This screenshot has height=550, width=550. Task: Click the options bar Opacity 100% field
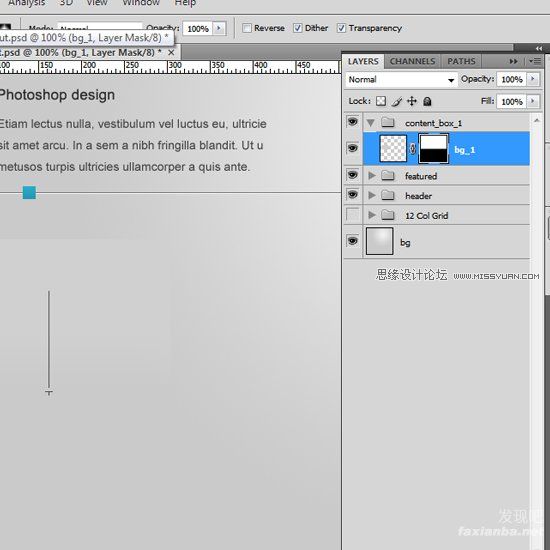coord(198,29)
